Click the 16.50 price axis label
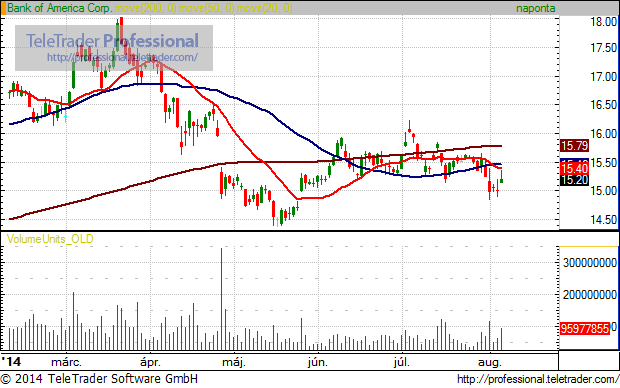620x388 pixels. click(x=604, y=105)
